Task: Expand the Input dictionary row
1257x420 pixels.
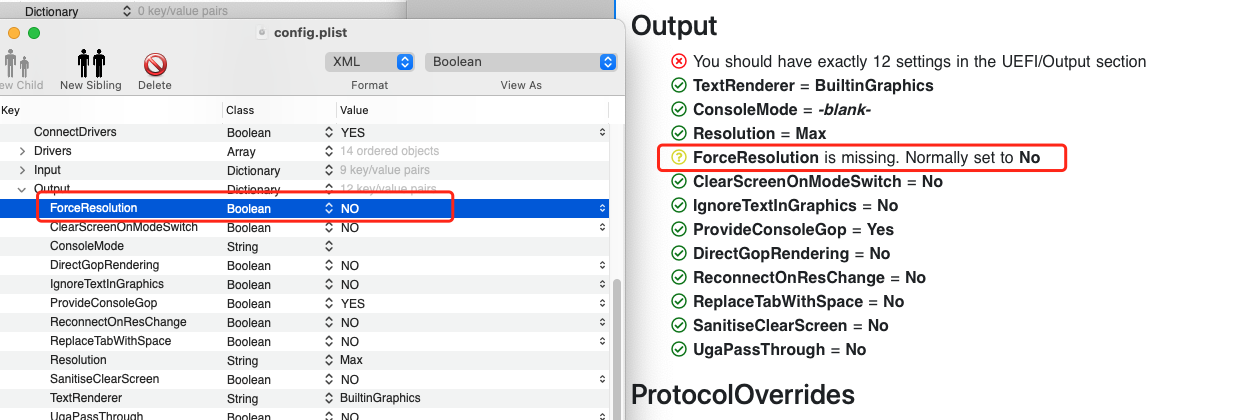Action: pyautogui.click(x=22, y=170)
